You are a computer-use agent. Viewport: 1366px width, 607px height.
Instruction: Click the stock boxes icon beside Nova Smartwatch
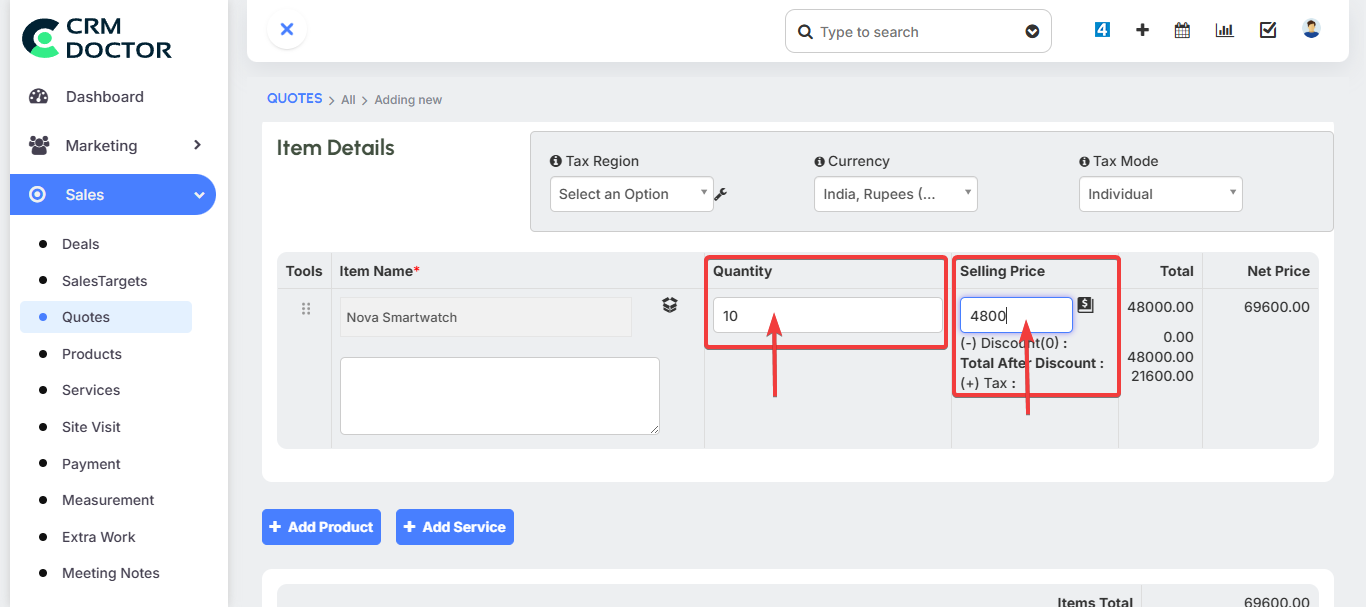670,305
